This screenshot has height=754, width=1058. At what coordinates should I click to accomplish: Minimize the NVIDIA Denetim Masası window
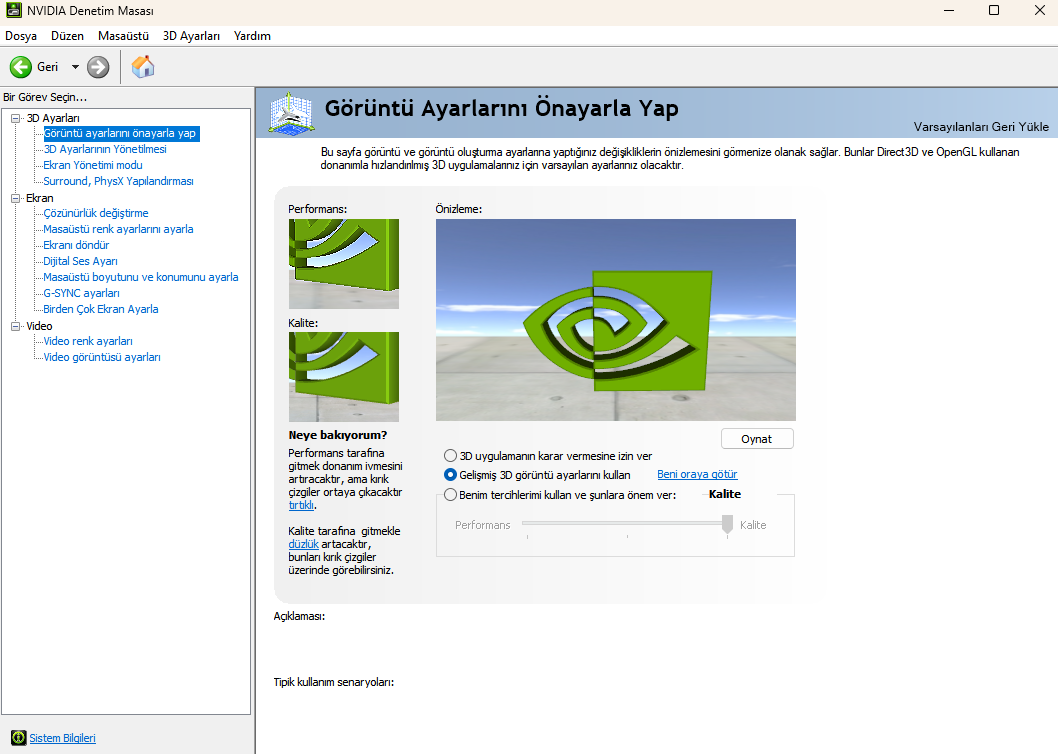pyautogui.click(x=949, y=10)
